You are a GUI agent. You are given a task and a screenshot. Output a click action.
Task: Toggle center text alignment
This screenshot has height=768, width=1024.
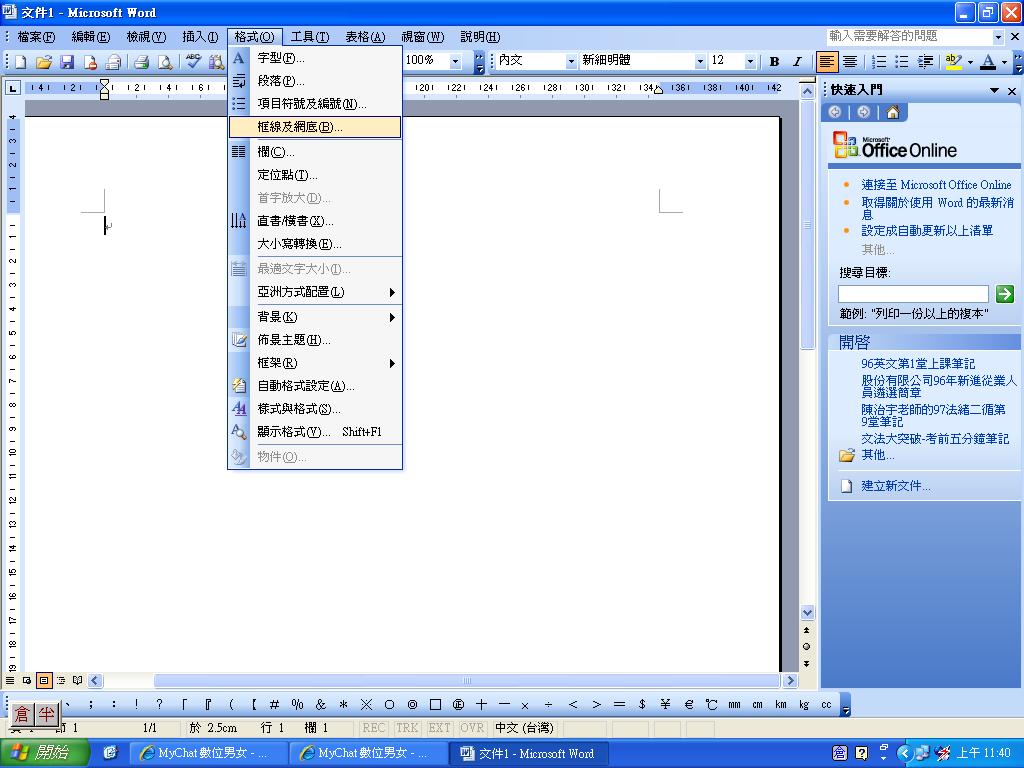tap(850, 61)
